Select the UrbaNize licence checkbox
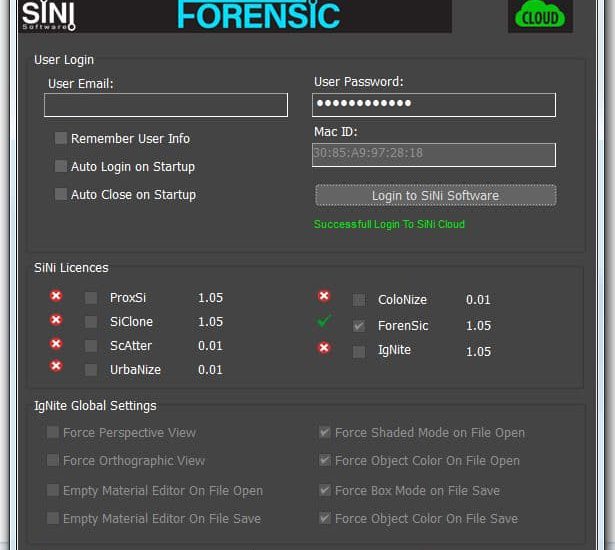The width and height of the screenshot is (615, 550). pos(91,370)
